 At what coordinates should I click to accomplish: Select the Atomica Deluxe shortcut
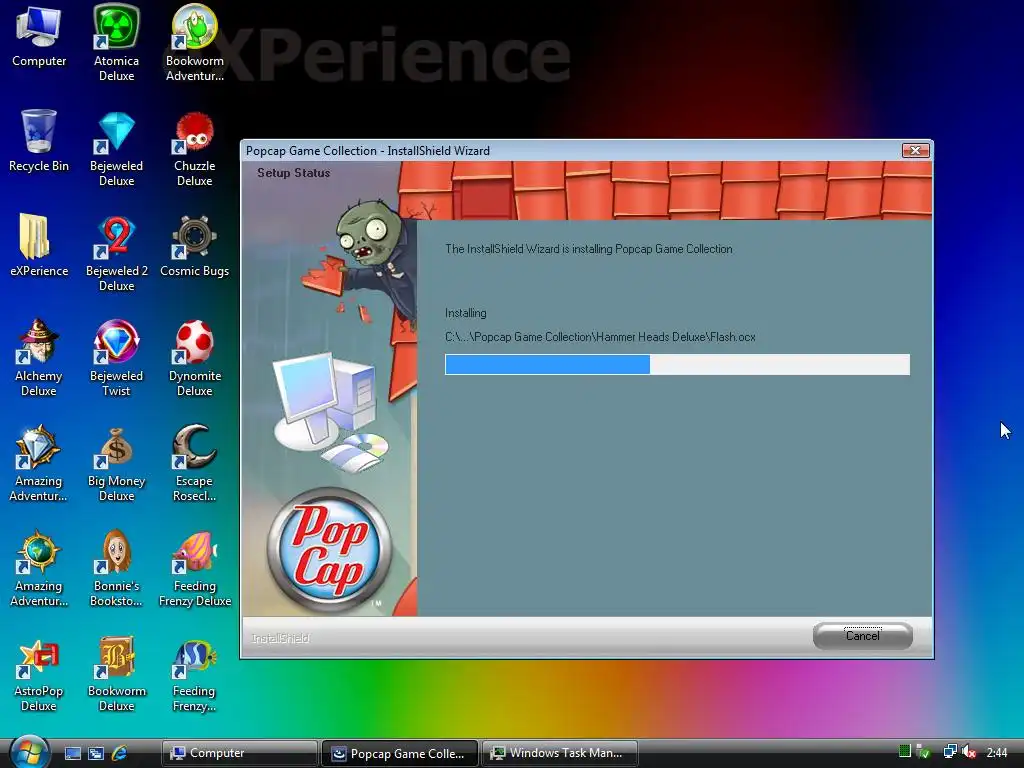pyautogui.click(x=116, y=42)
